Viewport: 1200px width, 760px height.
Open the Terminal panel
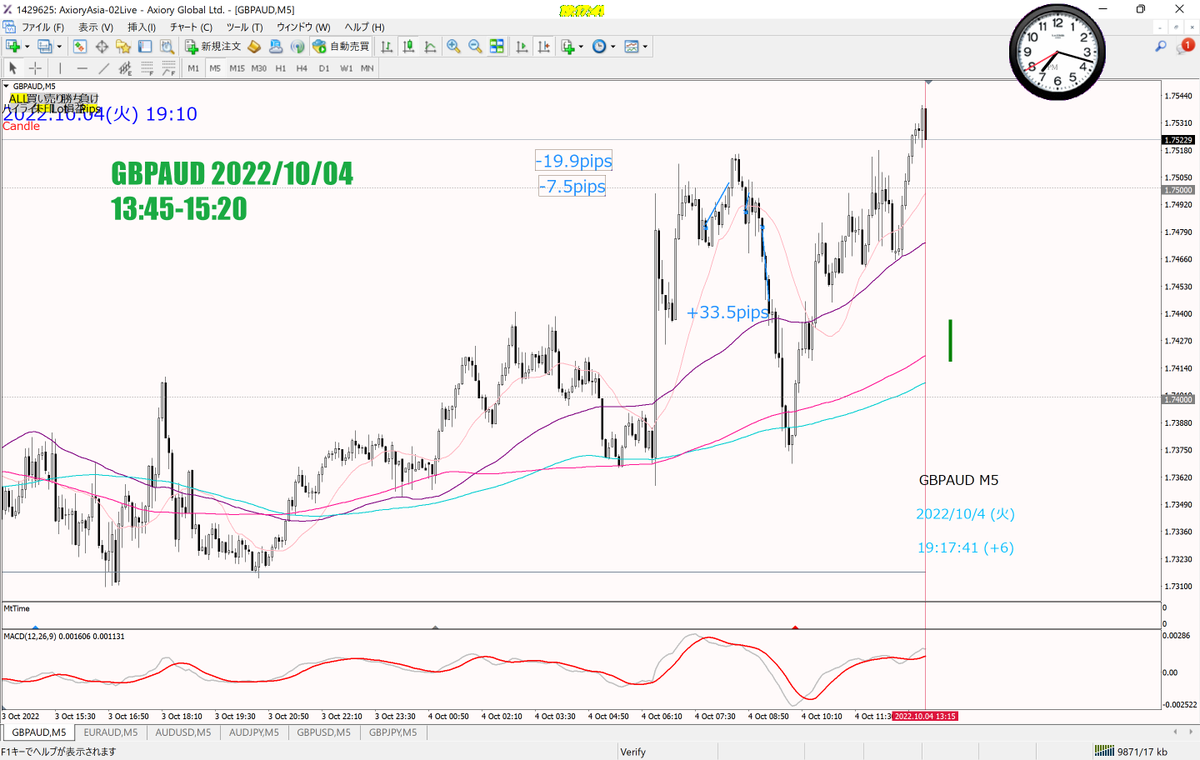(146, 46)
